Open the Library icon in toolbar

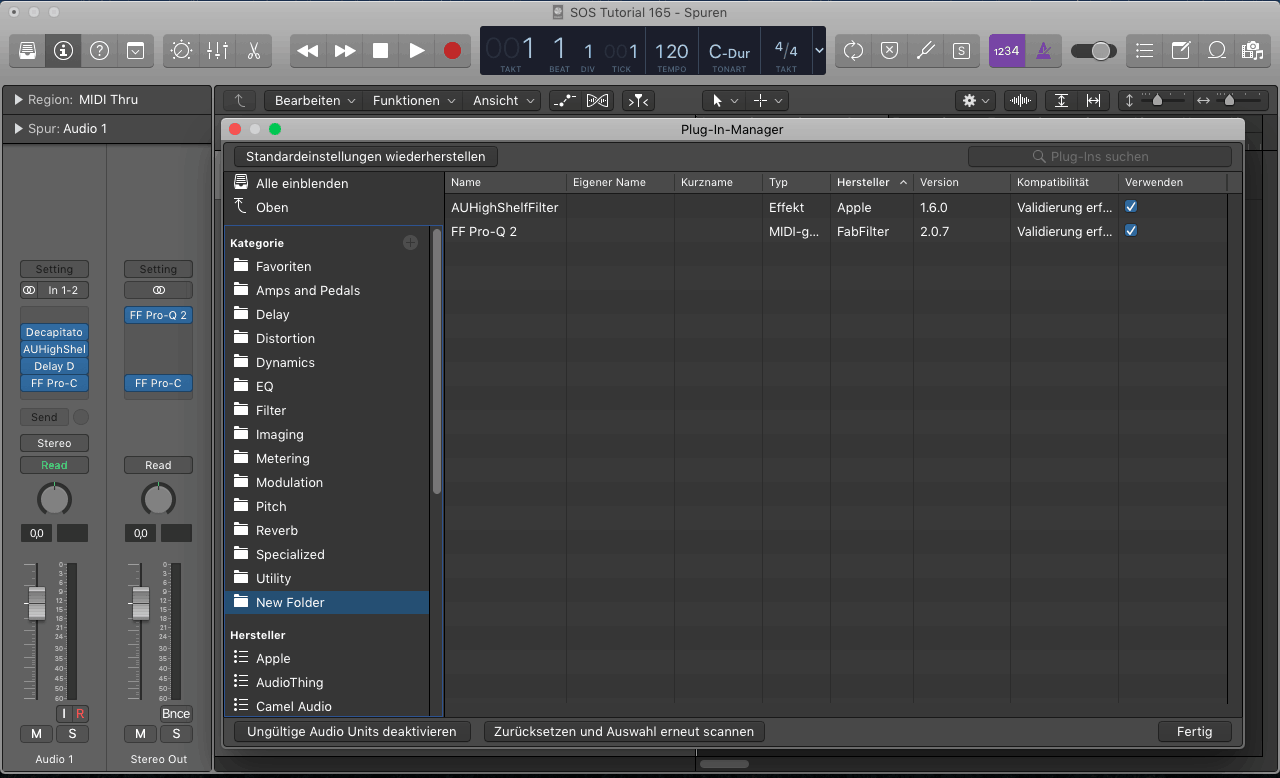coord(28,50)
